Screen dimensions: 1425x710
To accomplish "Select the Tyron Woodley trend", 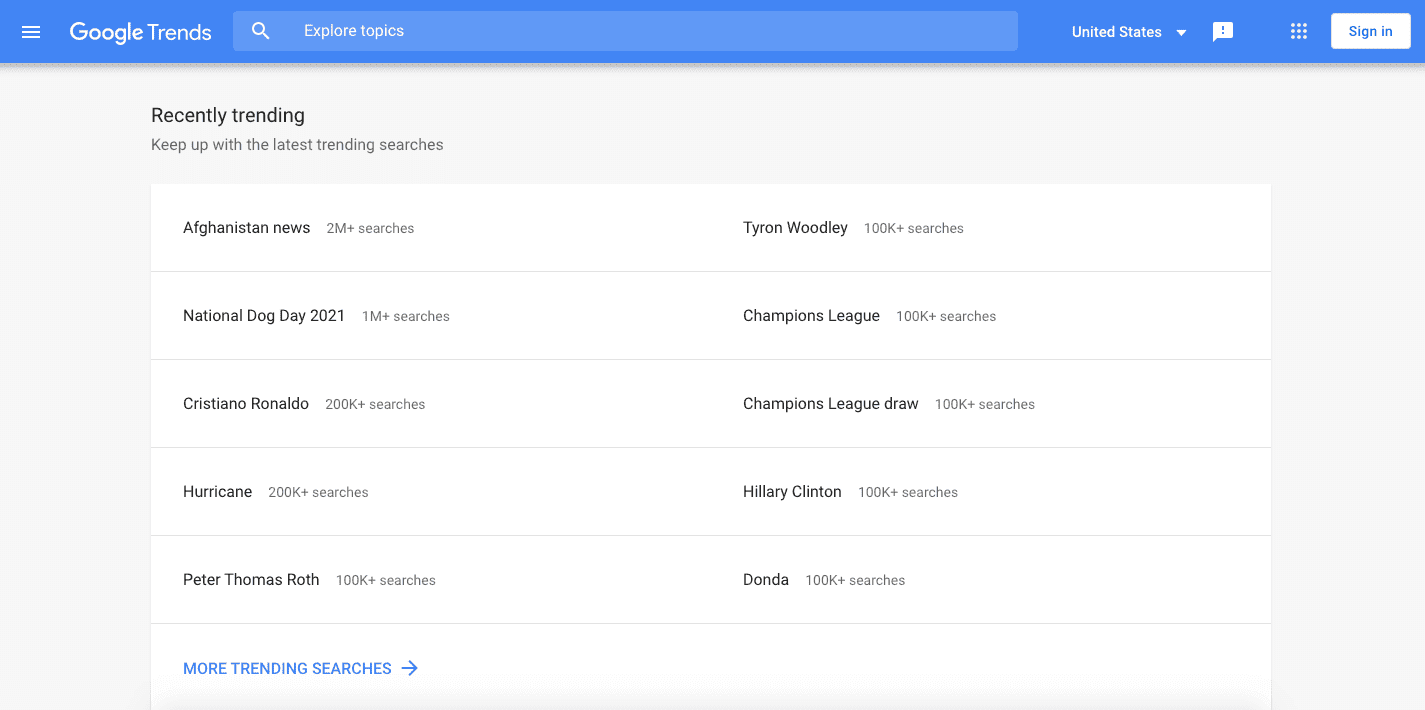I will point(795,227).
